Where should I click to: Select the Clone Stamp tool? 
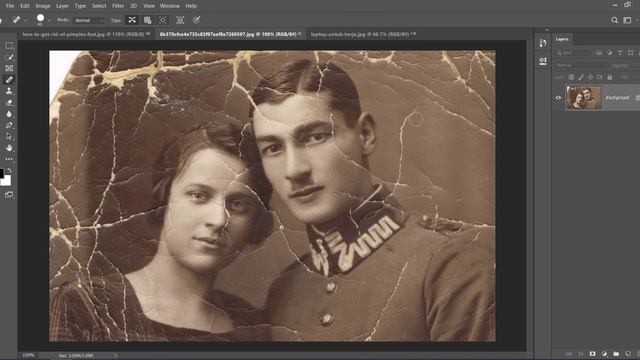click(9, 91)
